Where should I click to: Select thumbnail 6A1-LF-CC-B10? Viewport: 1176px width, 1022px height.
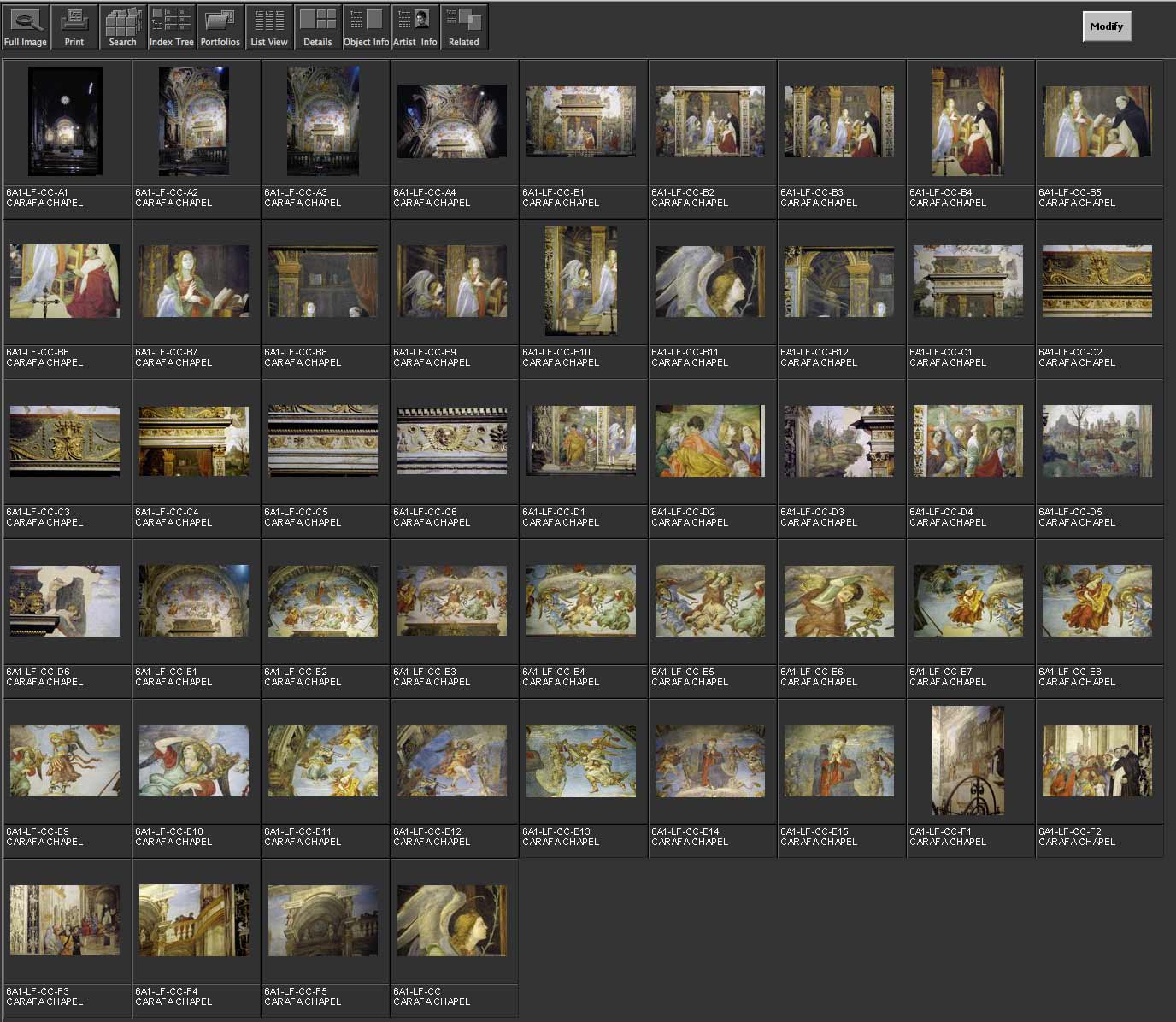581,281
